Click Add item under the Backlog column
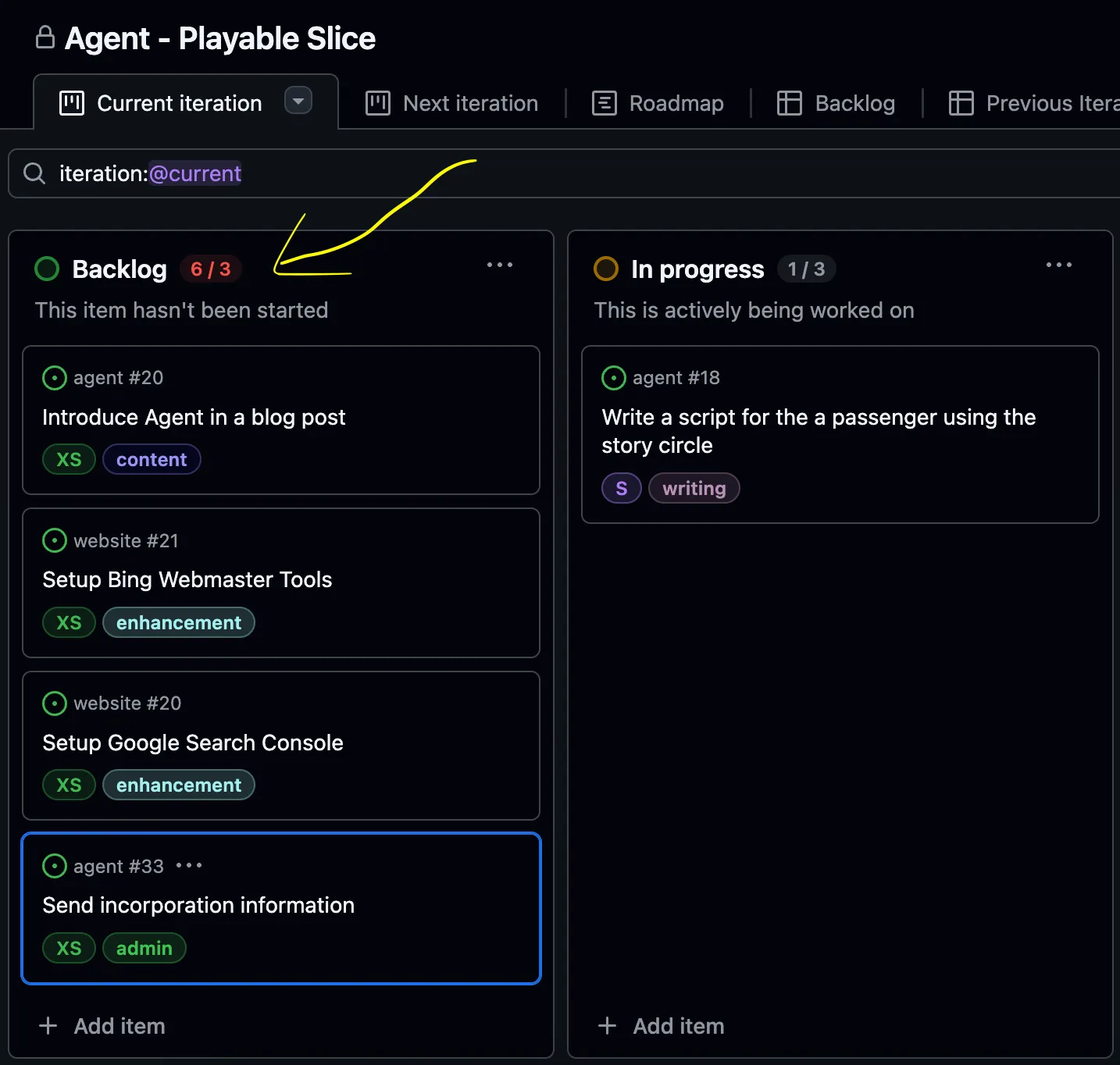The image size is (1120, 1065). (x=102, y=1026)
